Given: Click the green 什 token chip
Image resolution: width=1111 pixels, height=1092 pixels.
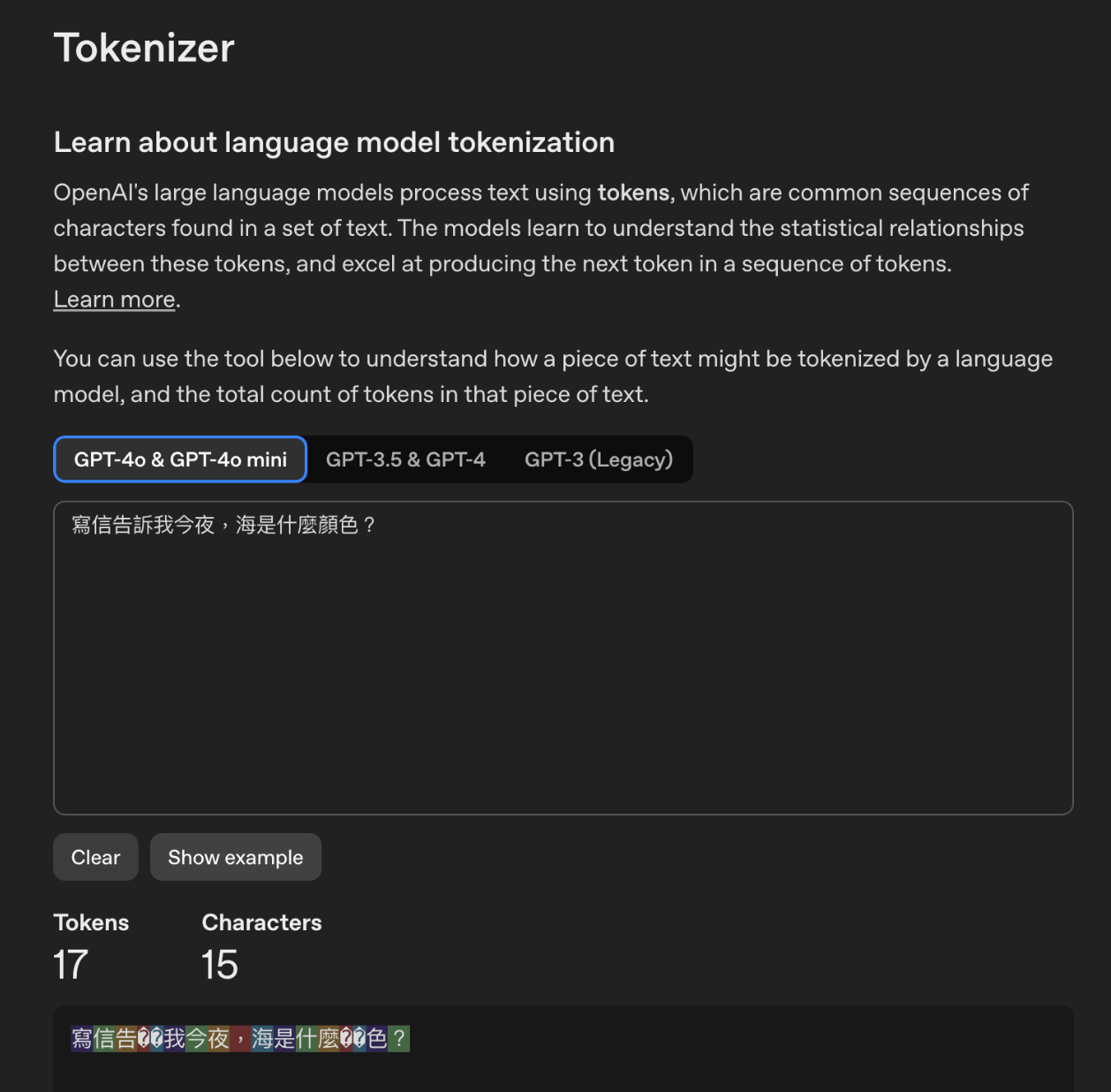Looking at the screenshot, I should [x=306, y=1038].
